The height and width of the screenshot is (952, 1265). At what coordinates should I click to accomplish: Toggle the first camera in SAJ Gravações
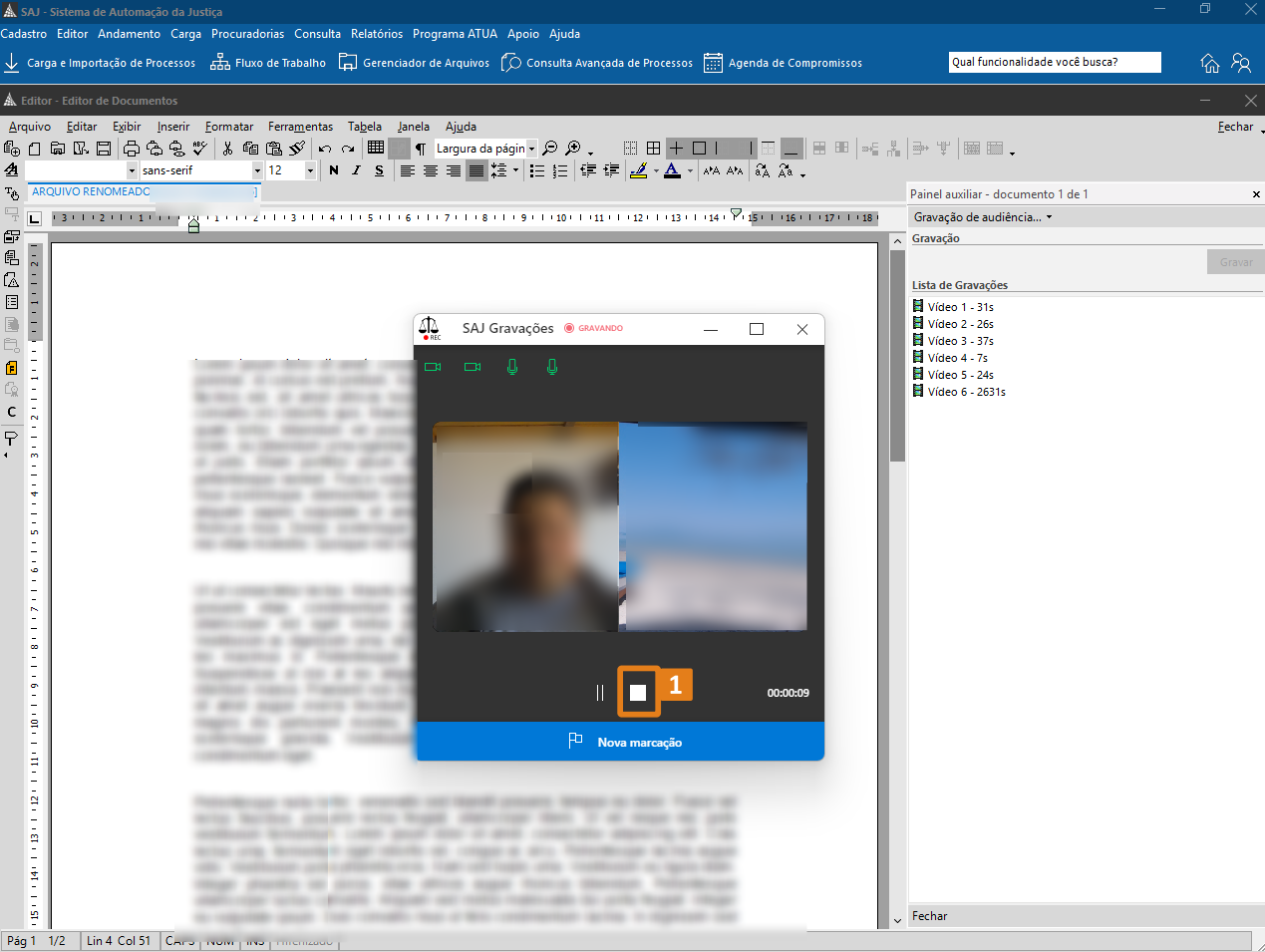[433, 367]
